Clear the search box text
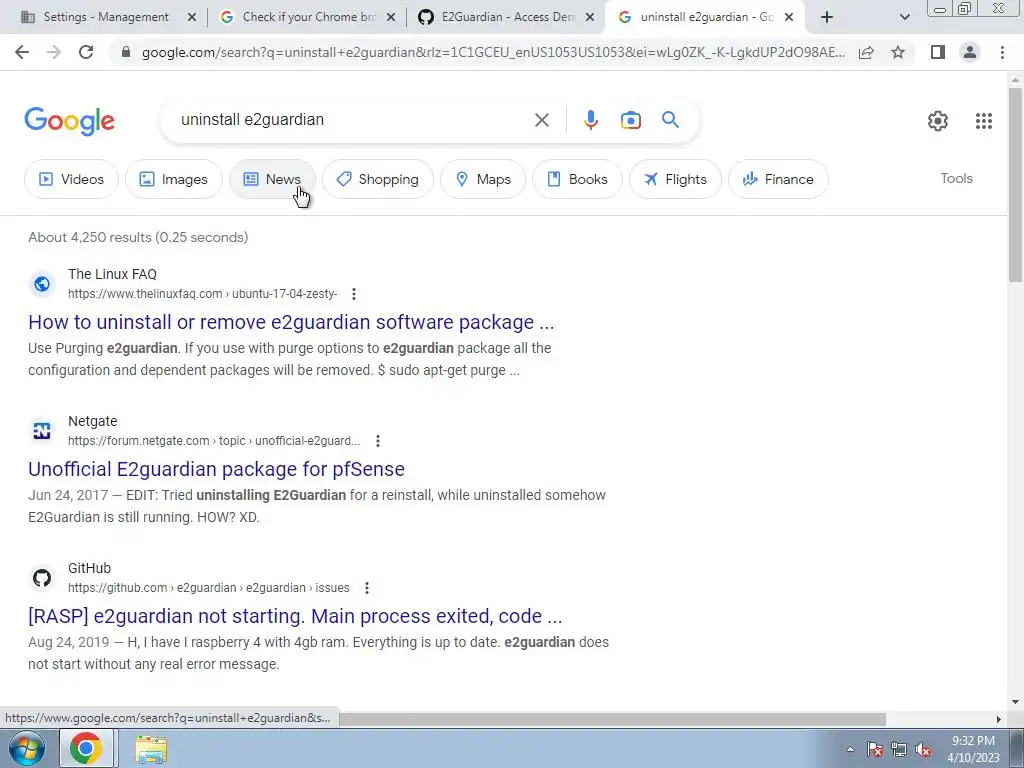 541,120
